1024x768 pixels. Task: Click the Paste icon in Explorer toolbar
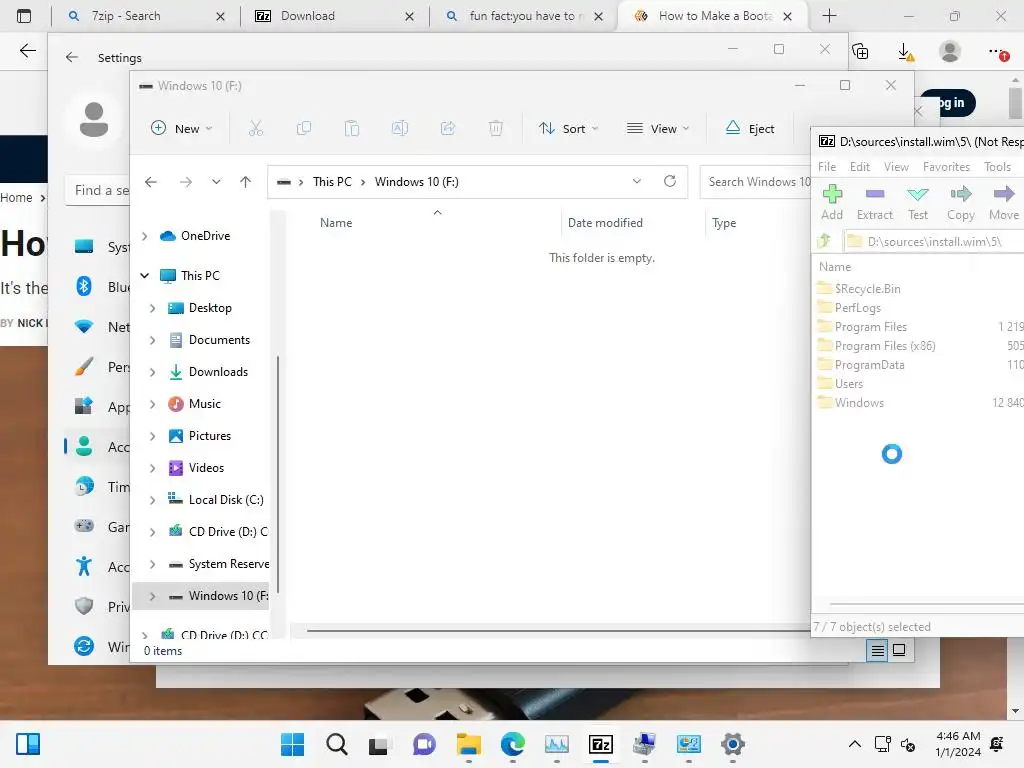click(352, 129)
